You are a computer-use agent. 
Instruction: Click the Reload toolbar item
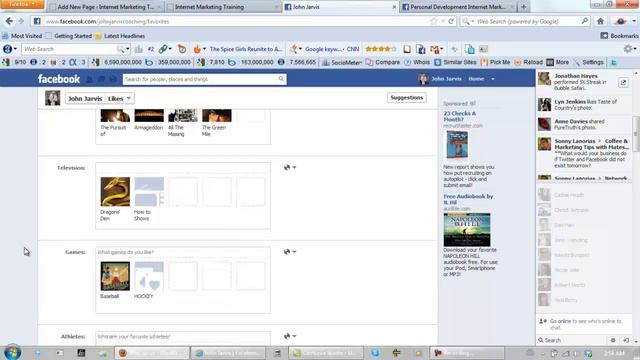(528, 62)
